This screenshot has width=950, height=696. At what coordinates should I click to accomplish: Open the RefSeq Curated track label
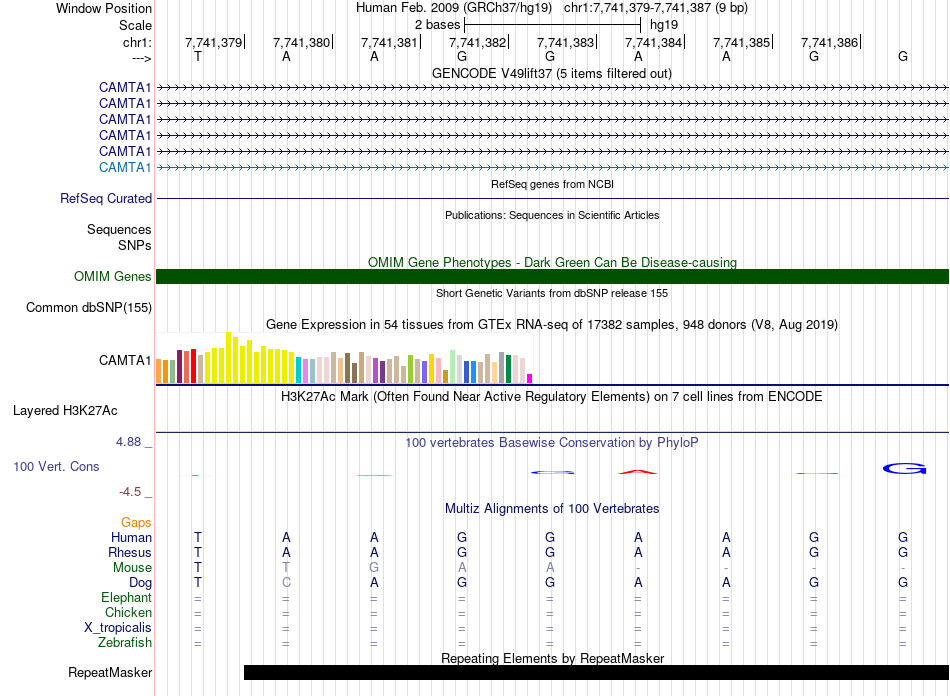point(106,199)
